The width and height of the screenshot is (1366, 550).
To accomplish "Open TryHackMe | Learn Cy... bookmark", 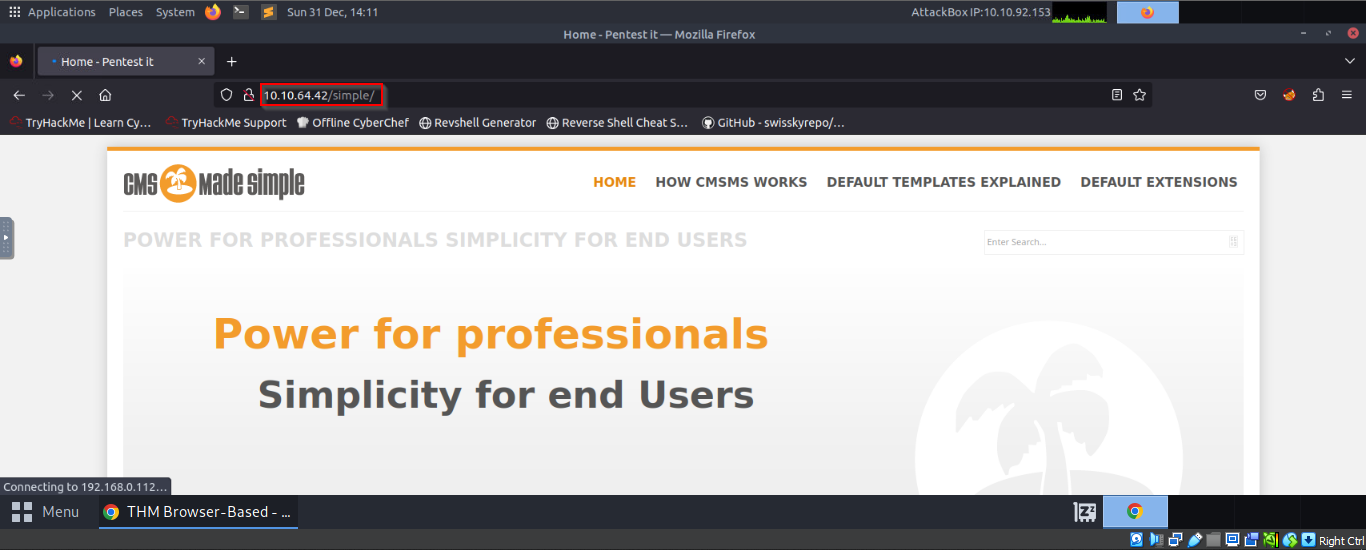I will point(81,123).
